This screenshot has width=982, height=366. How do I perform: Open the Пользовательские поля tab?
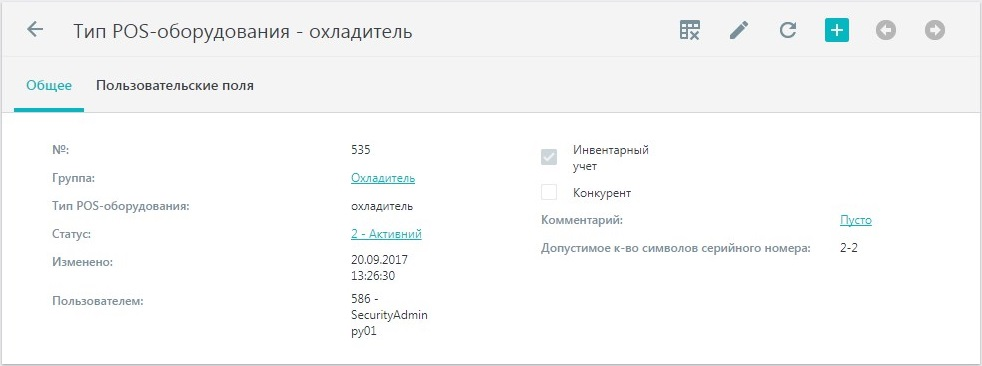coord(175,86)
